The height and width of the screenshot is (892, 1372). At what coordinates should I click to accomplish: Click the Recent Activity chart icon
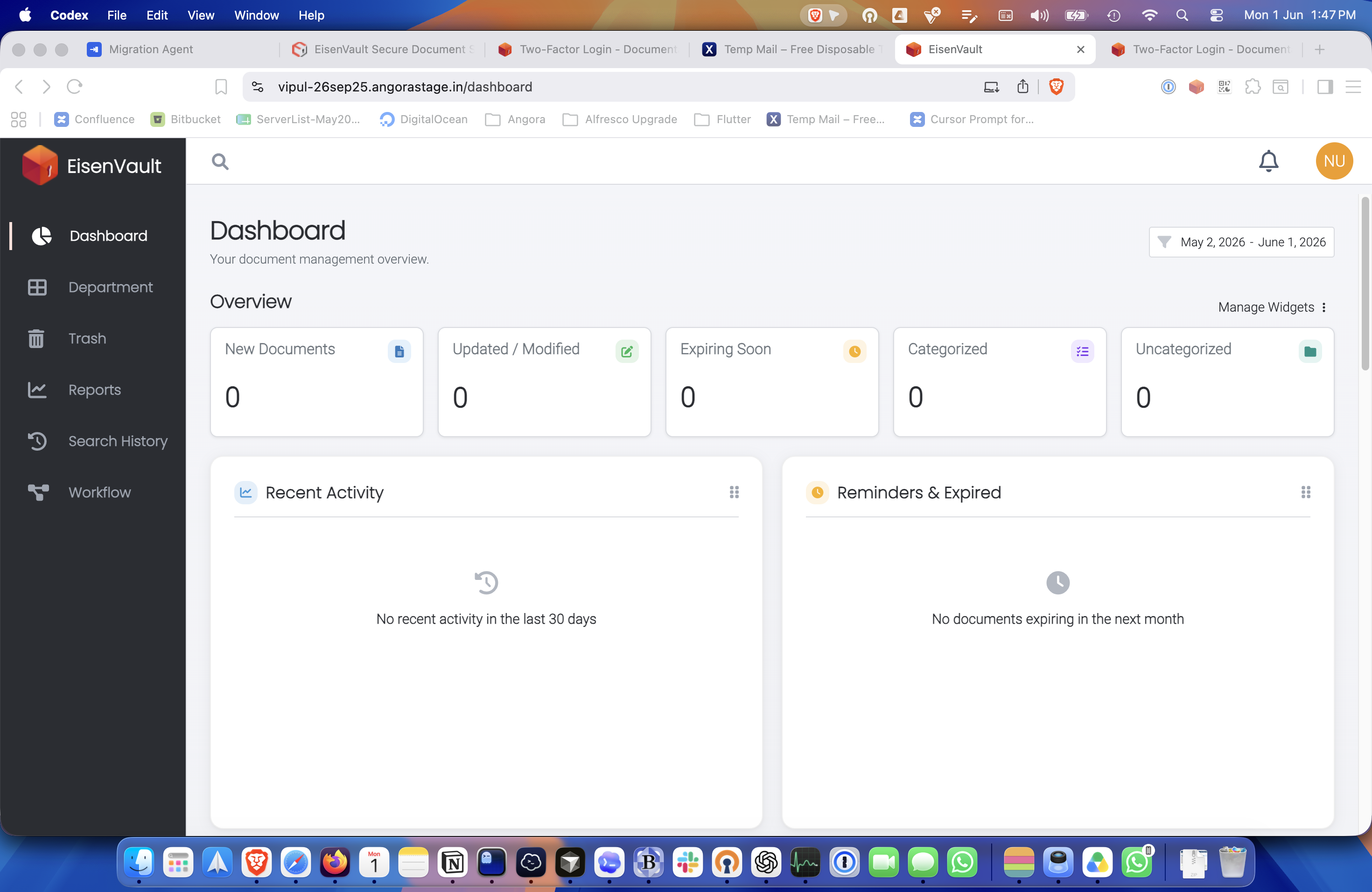click(x=245, y=493)
